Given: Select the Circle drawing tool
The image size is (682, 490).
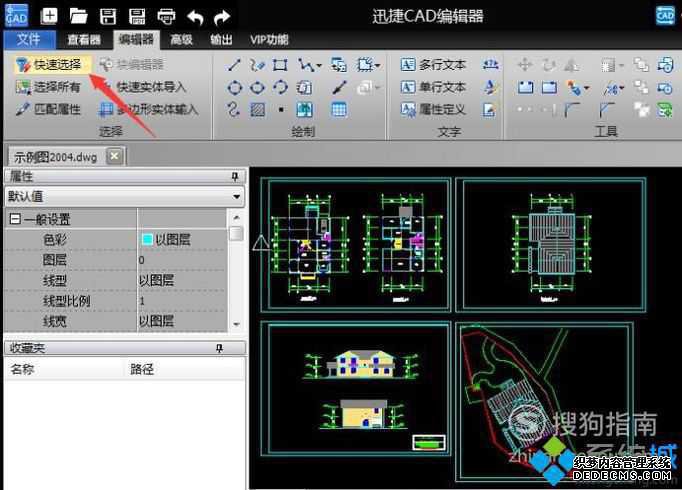Looking at the screenshot, I should coord(234,87).
